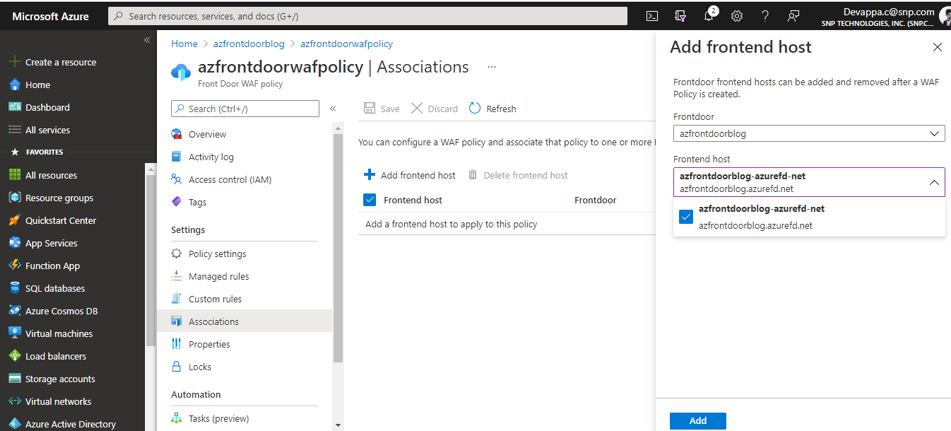
Task: Uncheck azfrontdoorblog-azurefd-net in the dropdown list
Action: click(x=686, y=216)
